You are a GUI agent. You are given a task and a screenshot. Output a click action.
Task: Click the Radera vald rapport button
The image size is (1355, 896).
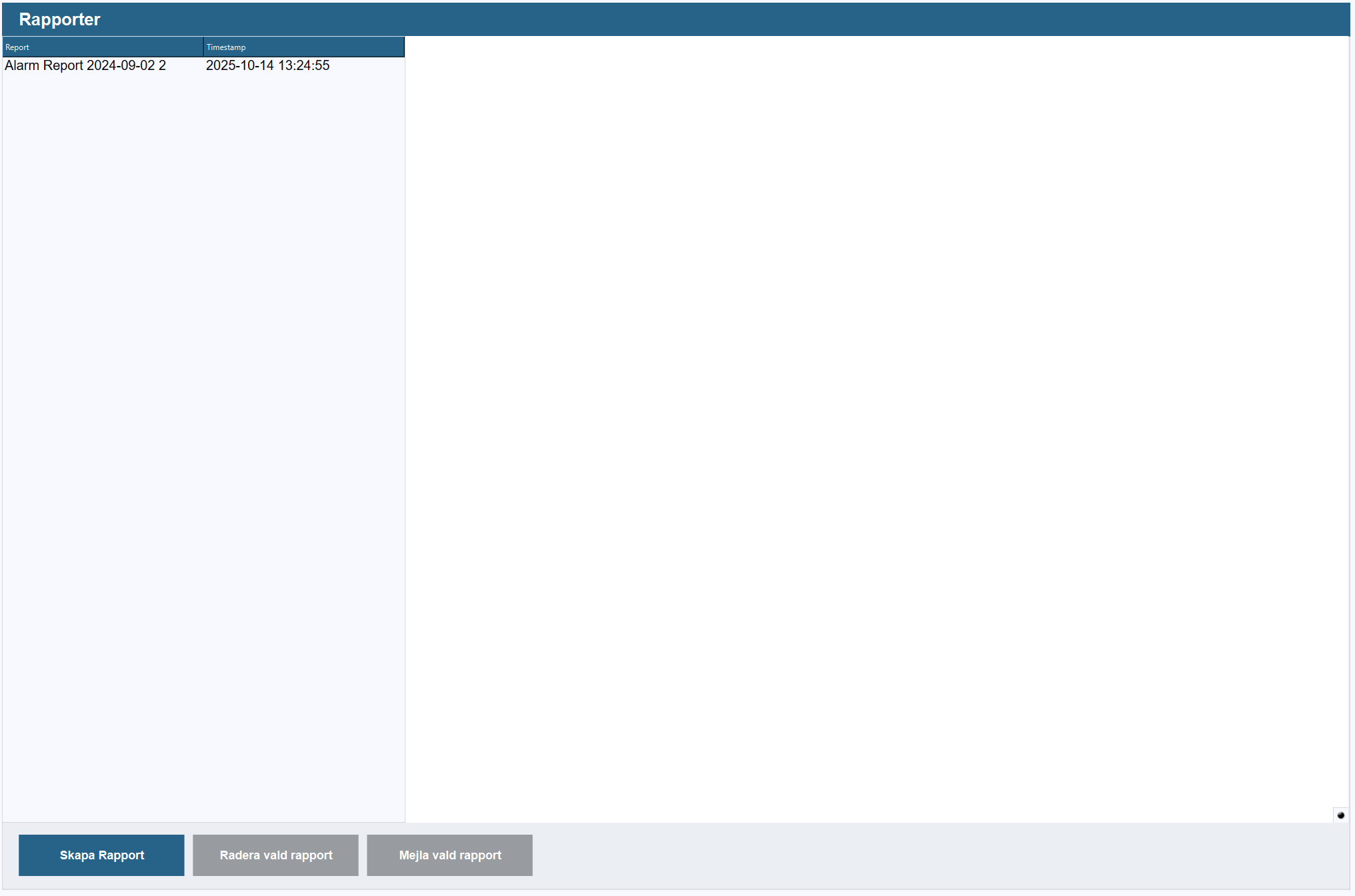(x=275, y=855)
